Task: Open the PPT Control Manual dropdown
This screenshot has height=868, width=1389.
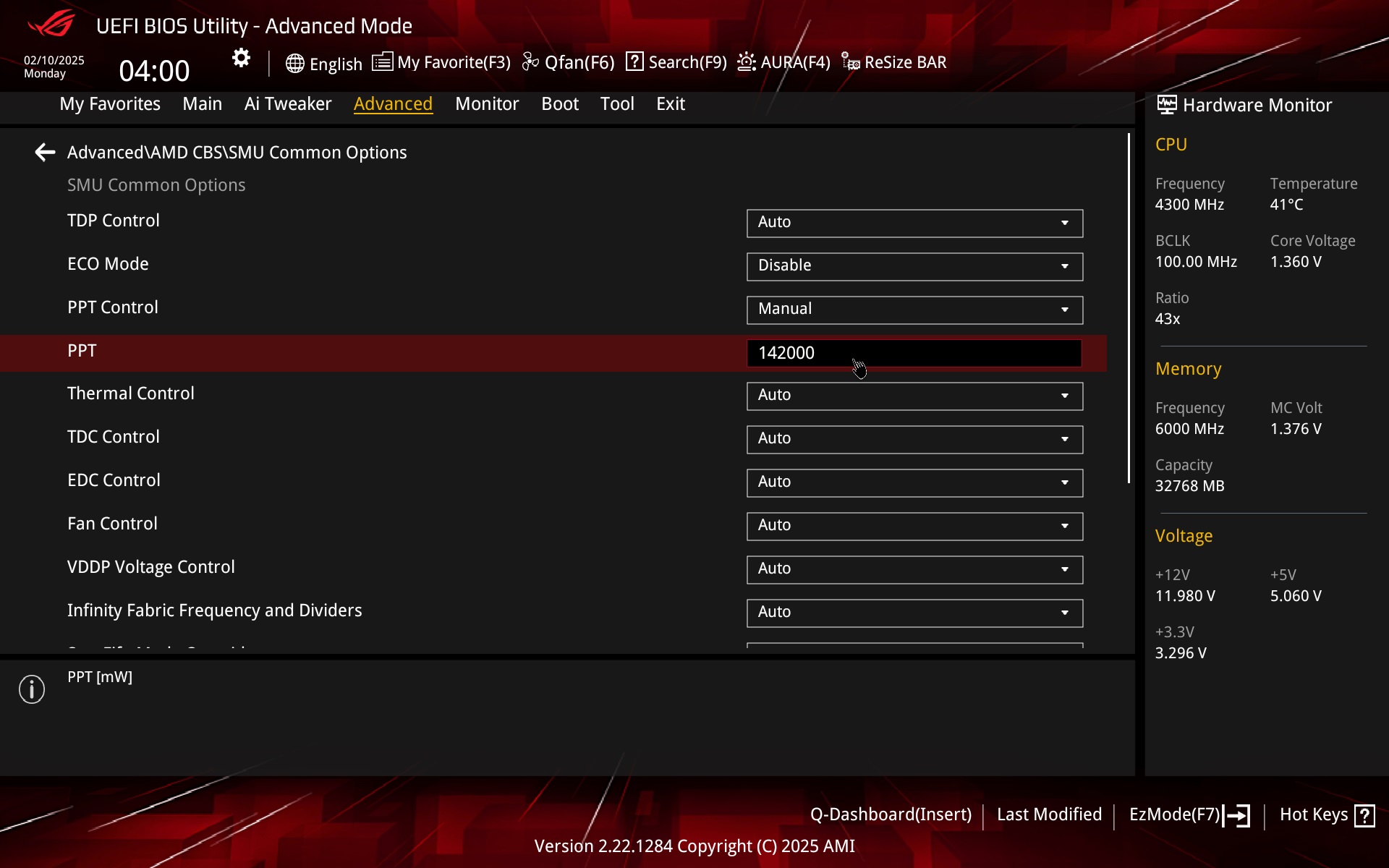Action: tap(914, 310)
